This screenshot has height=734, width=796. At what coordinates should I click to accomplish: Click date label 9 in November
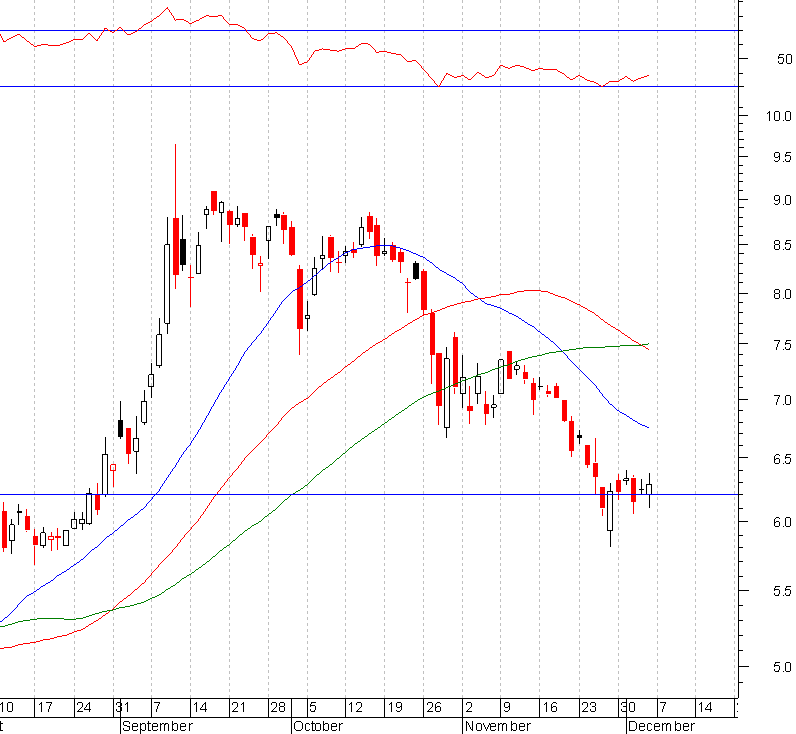tap(506, 707)
